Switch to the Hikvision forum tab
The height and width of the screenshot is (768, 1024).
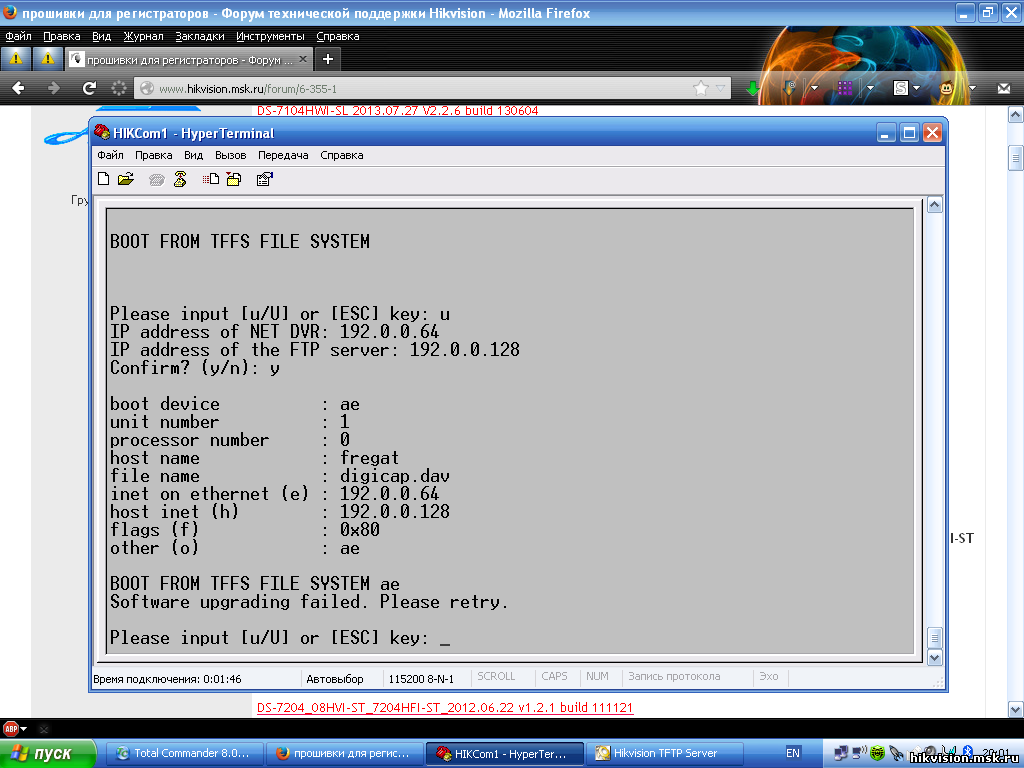point(189,59)
